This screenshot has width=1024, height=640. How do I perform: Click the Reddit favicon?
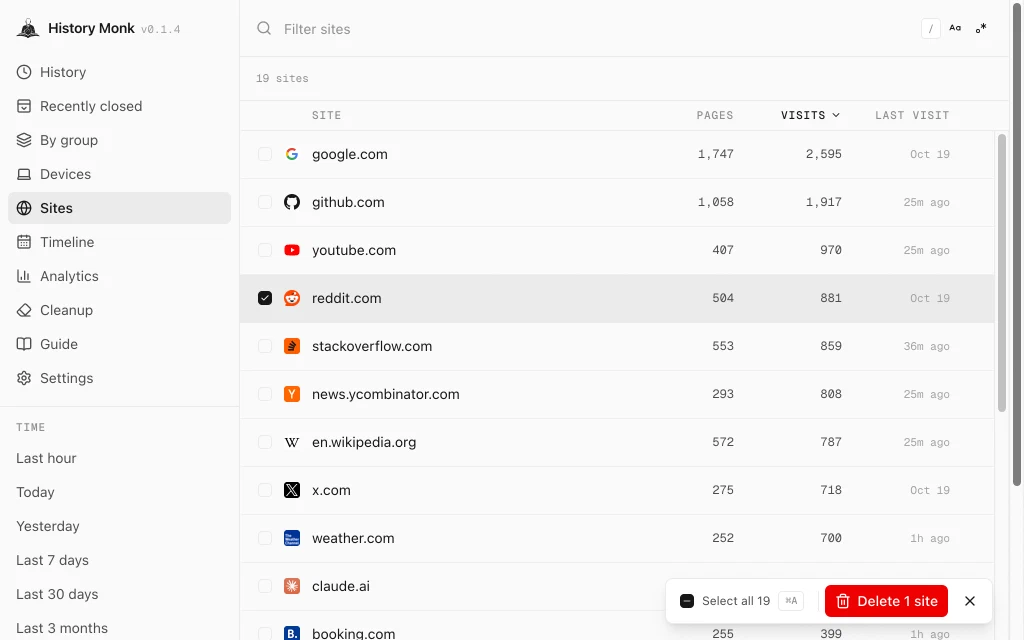292,298
